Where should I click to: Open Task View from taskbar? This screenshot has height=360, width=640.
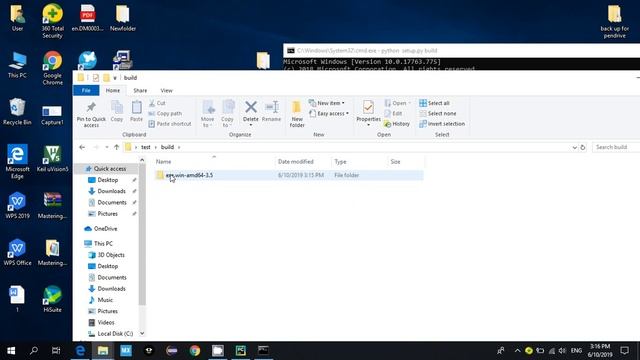[56, 351]
